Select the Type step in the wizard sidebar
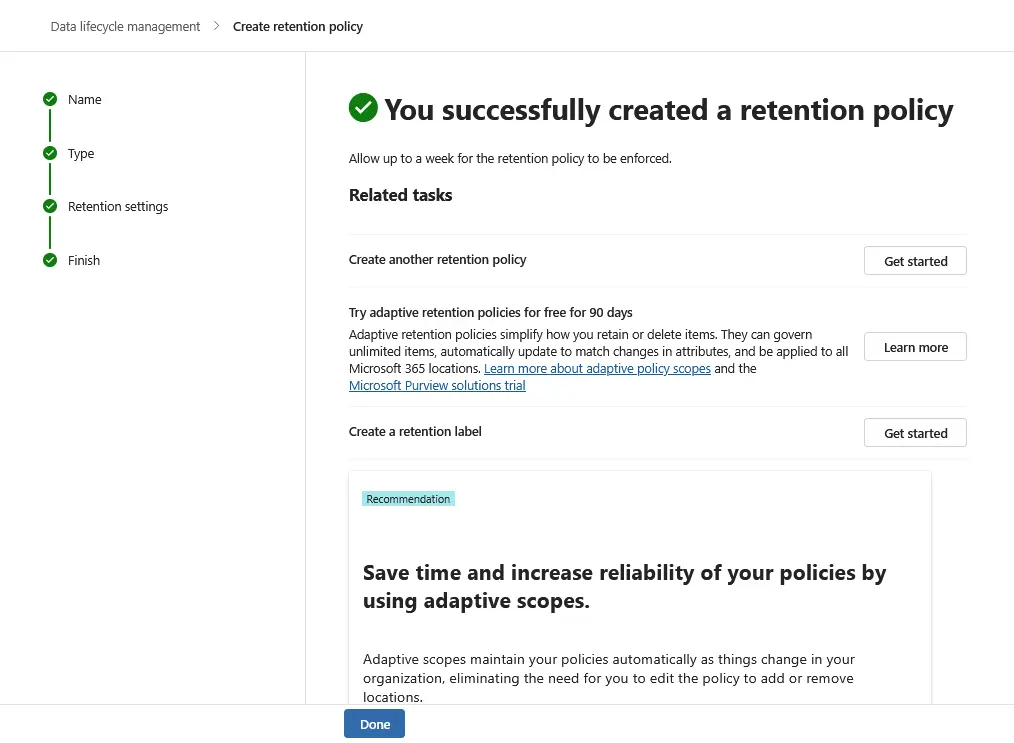This screenshot has height=743, width=1014. pyautogui.click(x=81, y=153)
